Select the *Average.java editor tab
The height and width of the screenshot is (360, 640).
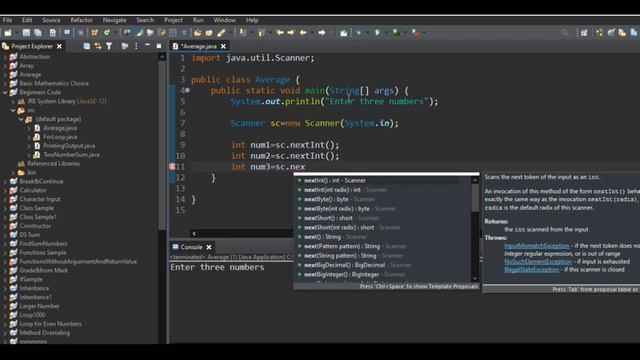pos(198,46)
